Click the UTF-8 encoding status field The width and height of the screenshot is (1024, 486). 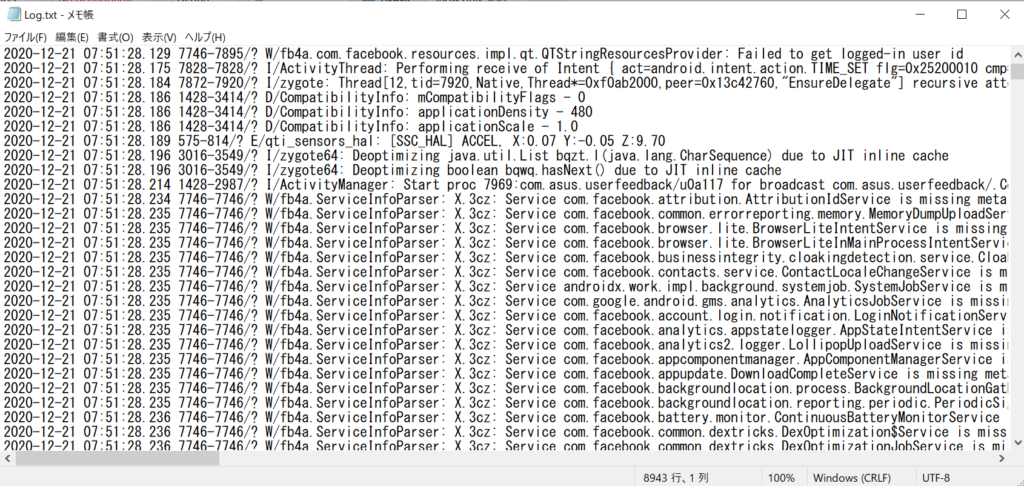pos(936,478)
